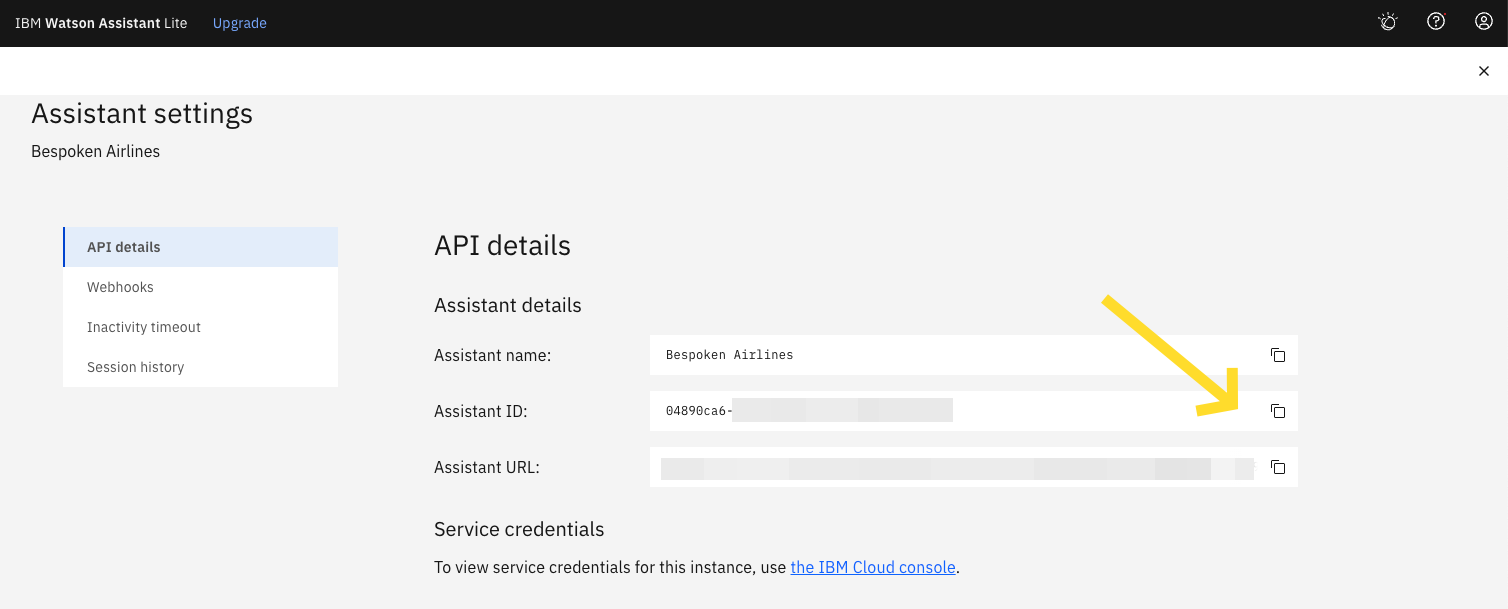View the Session history settings

[x=135, y=367]
